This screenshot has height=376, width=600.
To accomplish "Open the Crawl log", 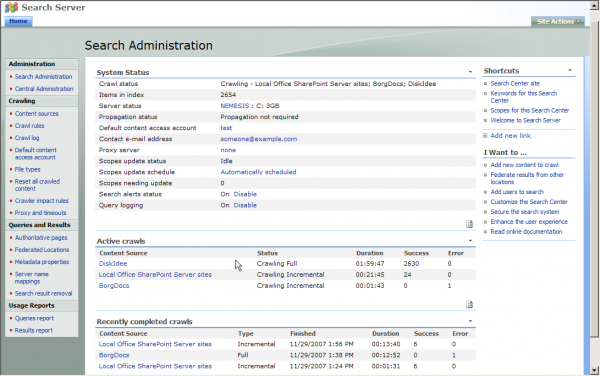I will point(27,138).
